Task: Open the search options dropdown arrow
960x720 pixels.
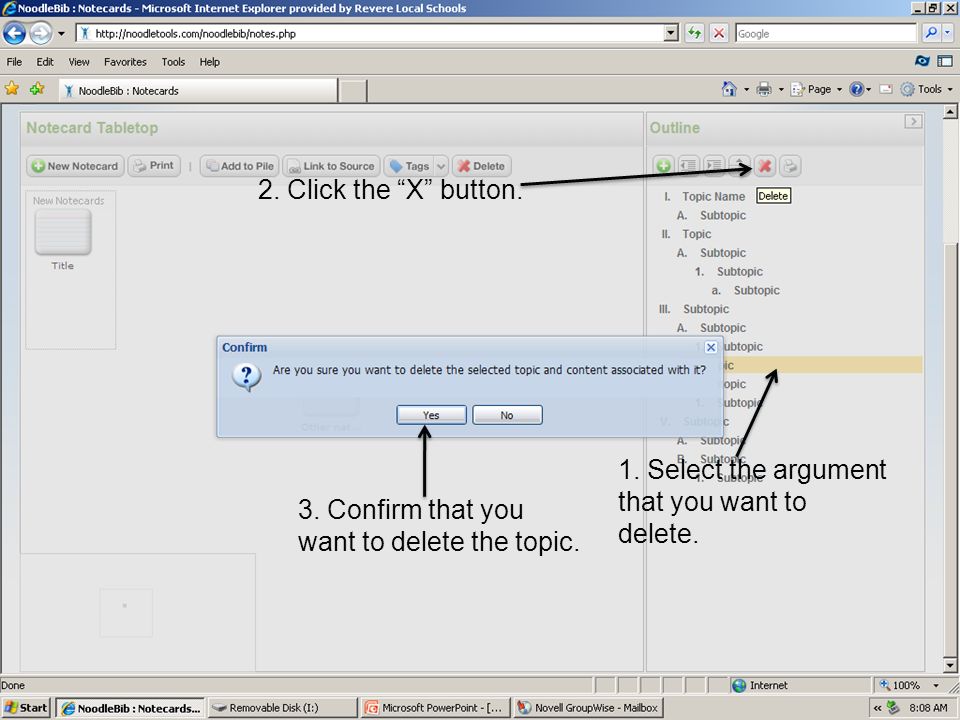Action: (947, 33)
